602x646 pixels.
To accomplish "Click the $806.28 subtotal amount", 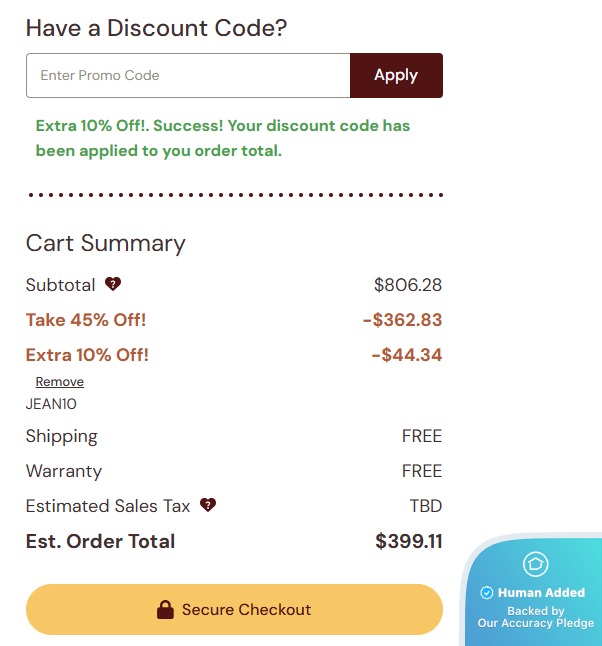I will click(x=408, y=285).
